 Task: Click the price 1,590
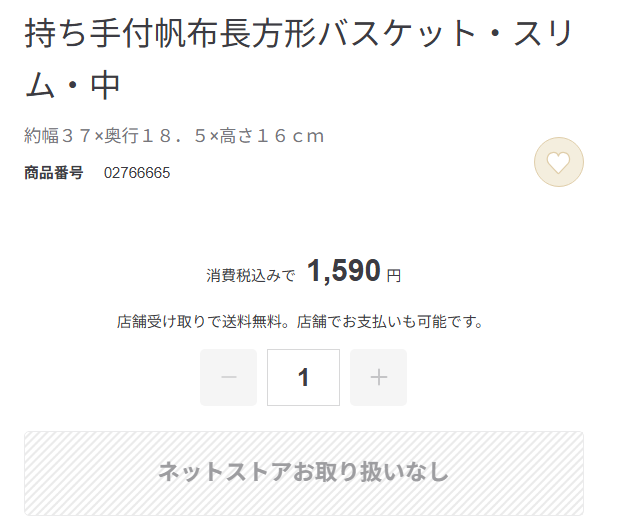pyautogui.click(x=343, y=270)
